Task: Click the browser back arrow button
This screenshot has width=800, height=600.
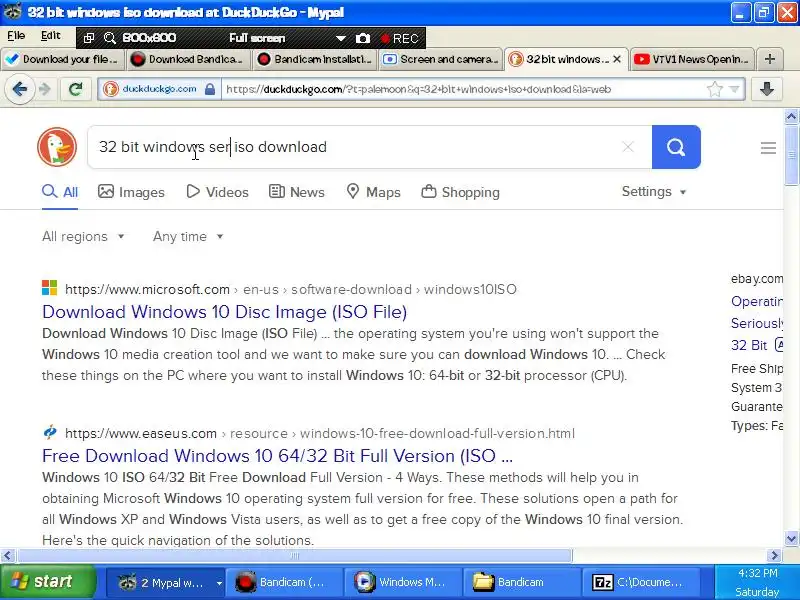Action: 20,89
